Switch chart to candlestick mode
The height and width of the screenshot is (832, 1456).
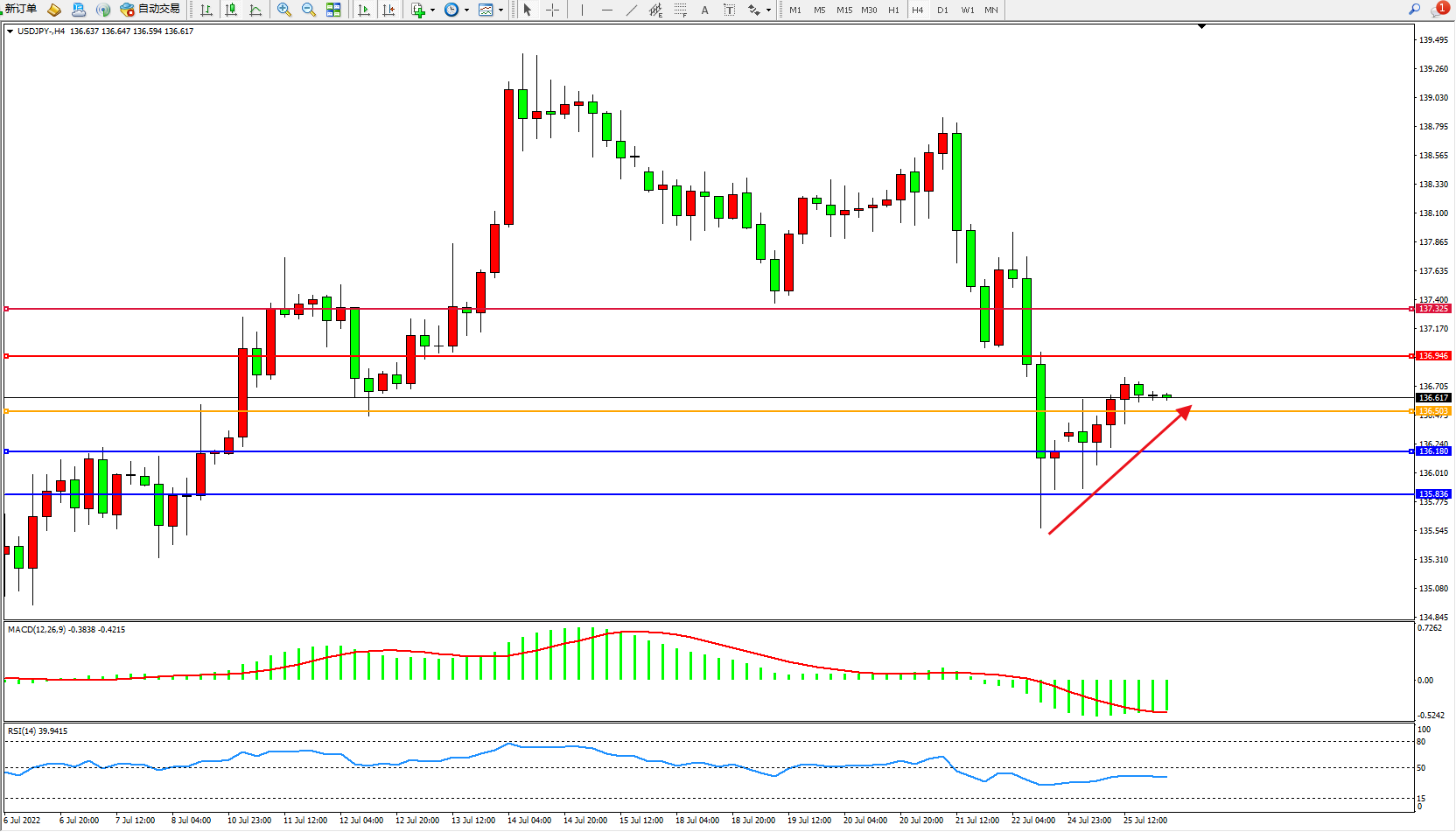coord(231,10)
